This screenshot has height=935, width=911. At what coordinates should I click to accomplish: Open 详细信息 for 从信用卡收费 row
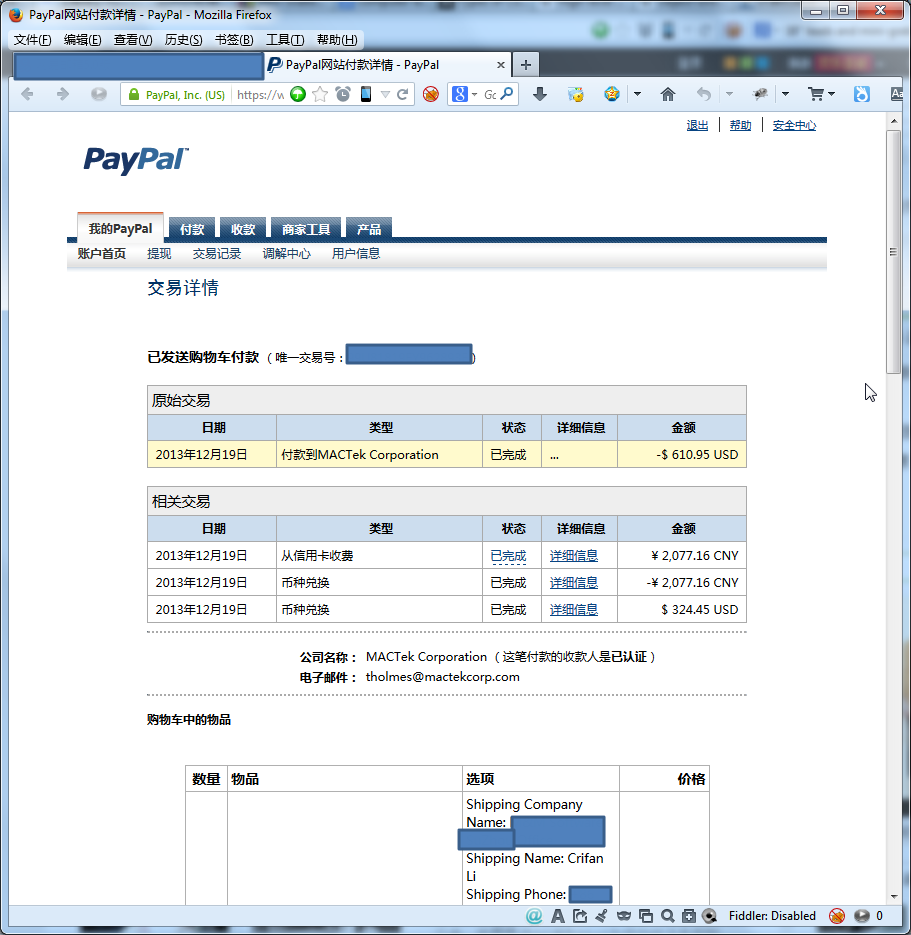coord(574,556)
